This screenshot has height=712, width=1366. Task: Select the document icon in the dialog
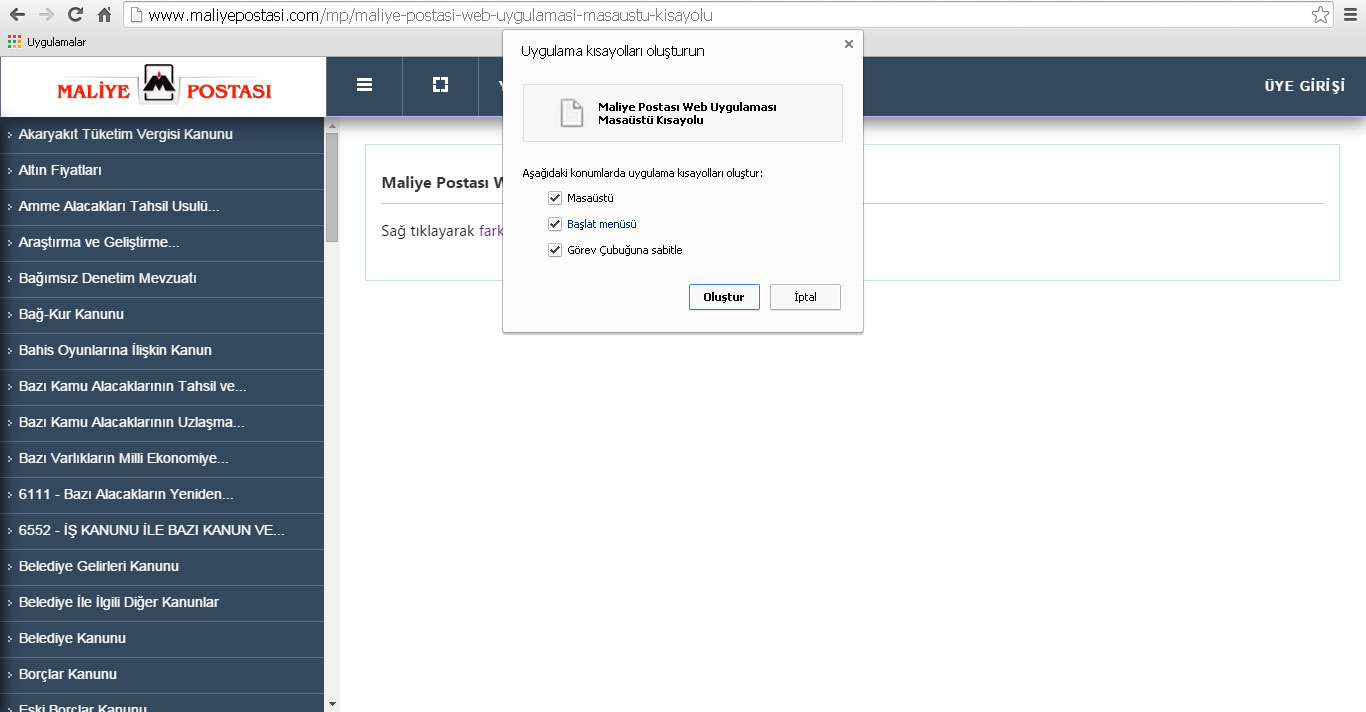tap(571, 113)
